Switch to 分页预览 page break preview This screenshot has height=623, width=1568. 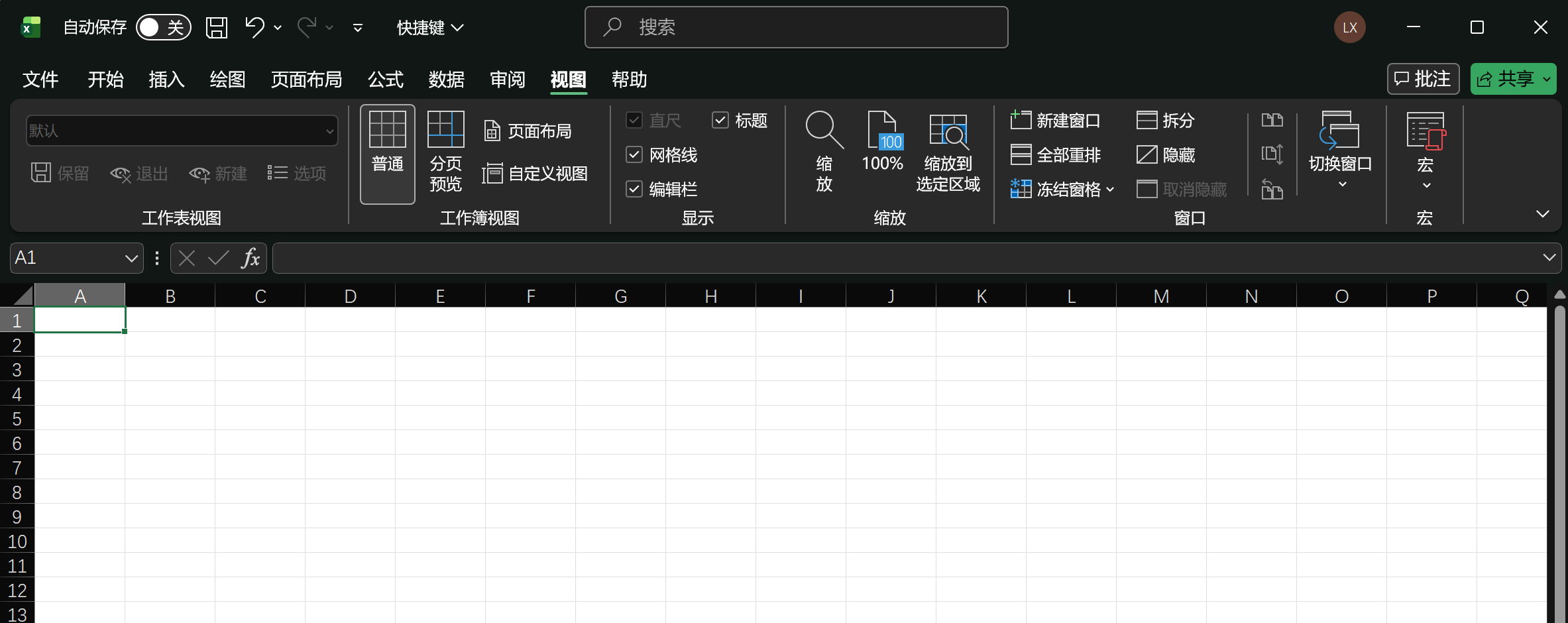[445, 154]
